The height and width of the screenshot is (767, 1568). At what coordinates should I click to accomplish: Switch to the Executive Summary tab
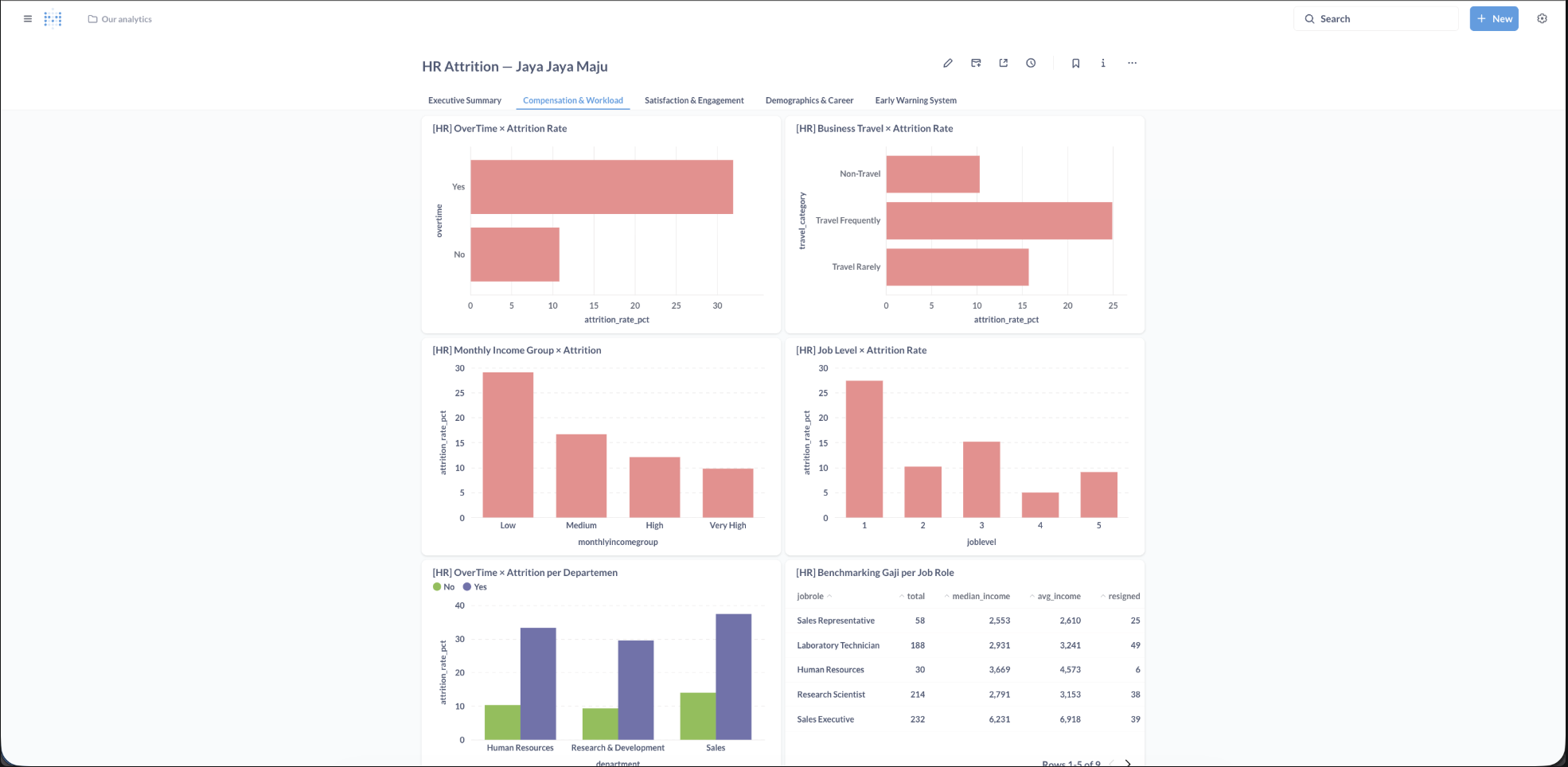click(465, 100)
